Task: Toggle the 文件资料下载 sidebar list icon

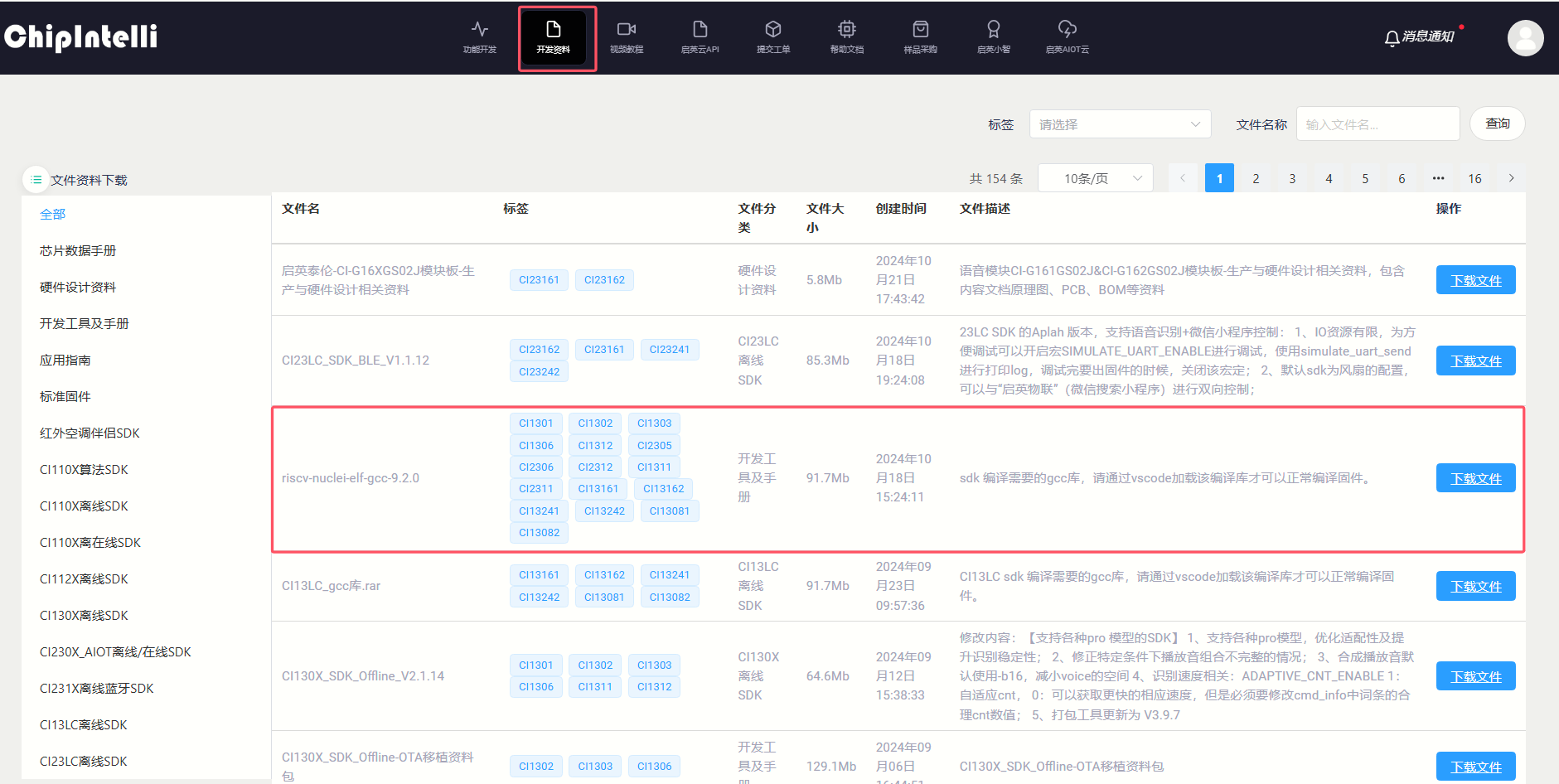Action: pos(36,179)
